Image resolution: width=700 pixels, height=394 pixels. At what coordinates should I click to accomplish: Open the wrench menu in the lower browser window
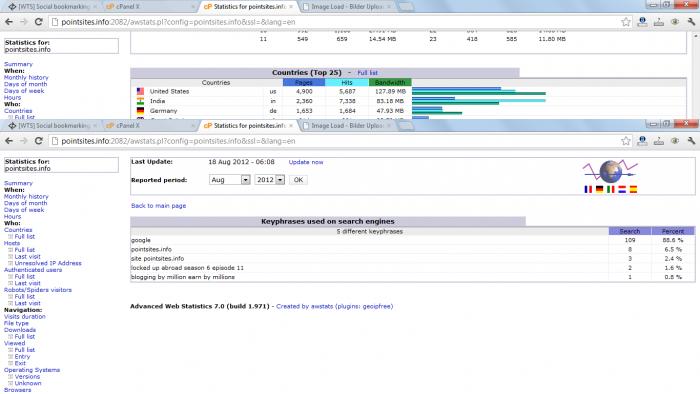pyautogui.click(x=692, y=141)
